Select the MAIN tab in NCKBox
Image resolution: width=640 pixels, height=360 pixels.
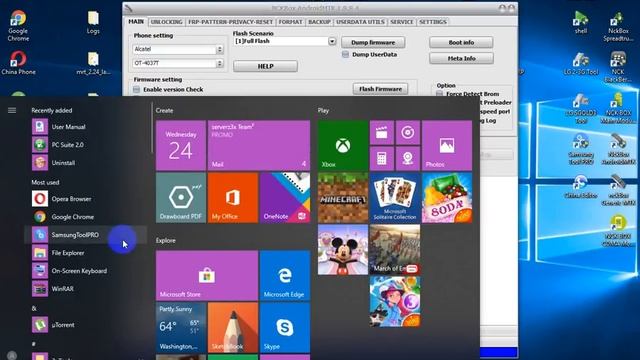click(x=136, y=22)
